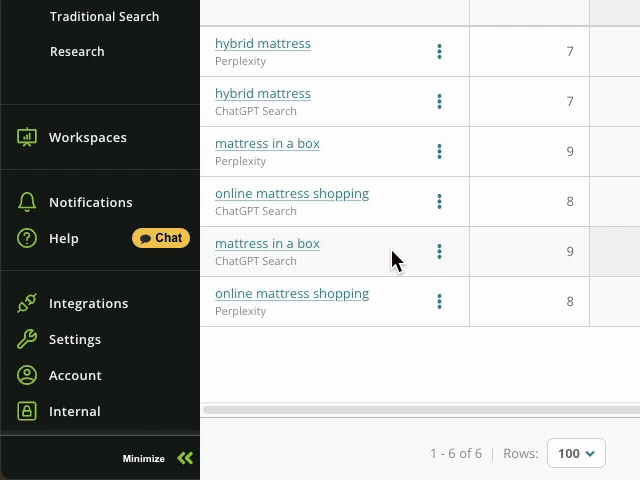Viewport: 640px width, 480px height.
Task: Start a support Chat from yellow button
Action: [x=161, y=238]
